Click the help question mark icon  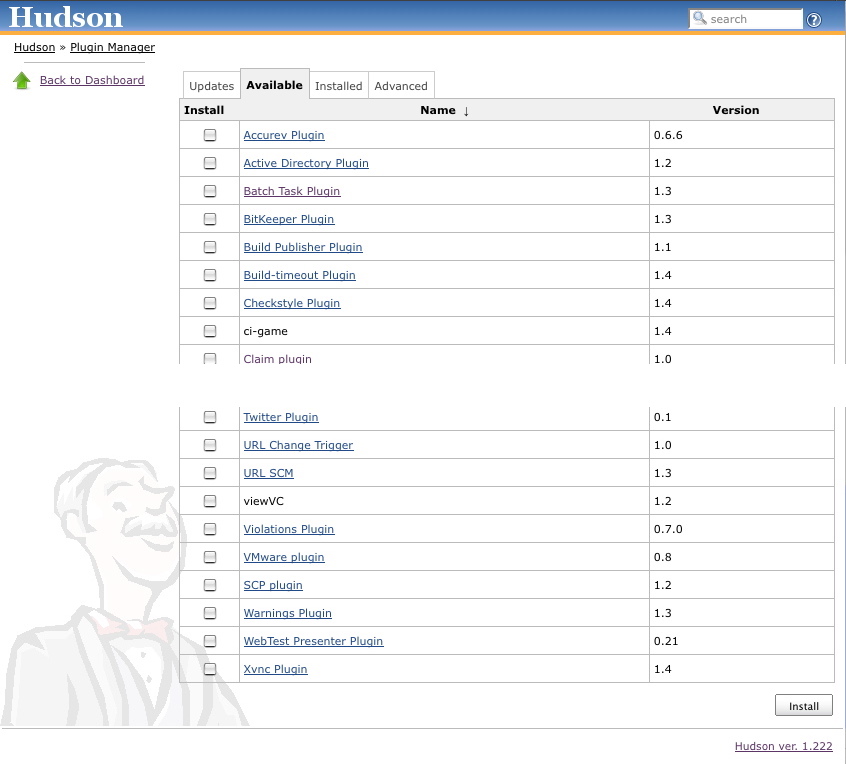pos(814,20)
